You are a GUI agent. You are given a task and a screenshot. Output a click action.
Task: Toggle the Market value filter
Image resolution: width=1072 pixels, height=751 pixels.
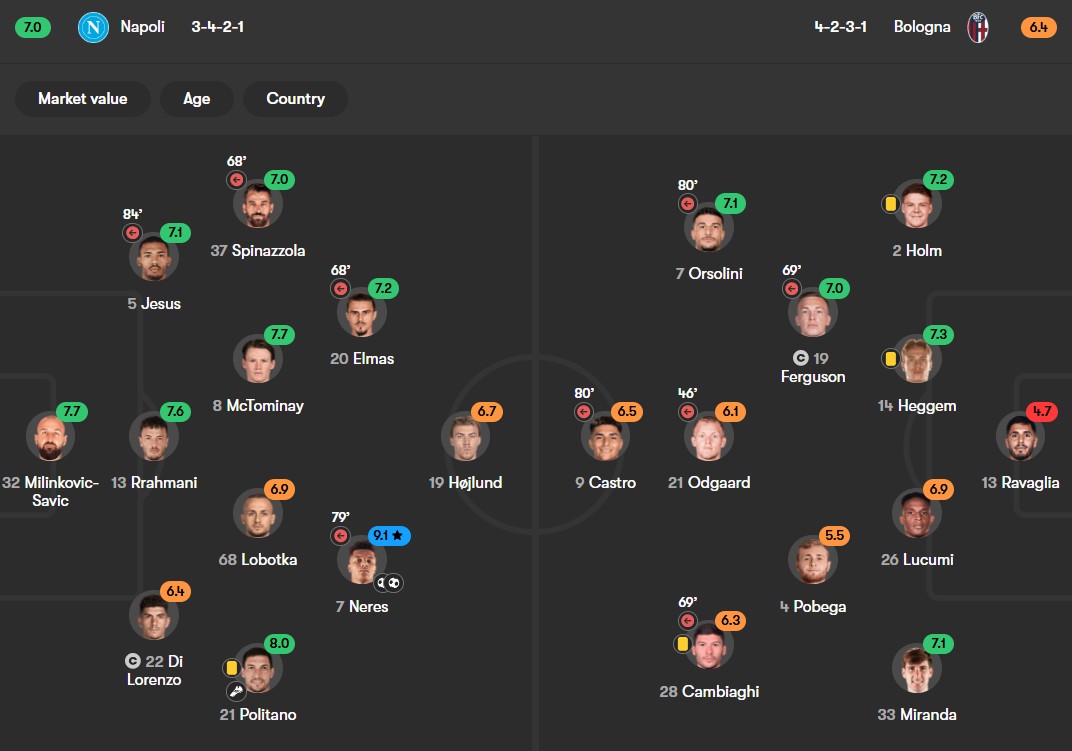pos(83,99)
